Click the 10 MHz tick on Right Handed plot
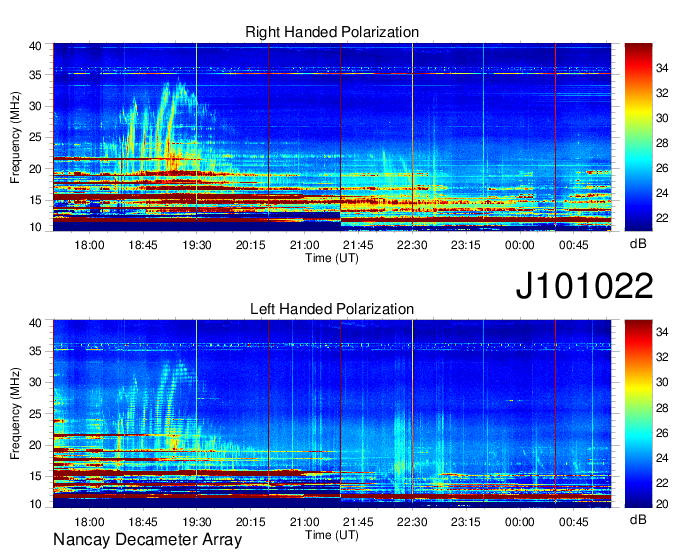 [x=36, y=227]
